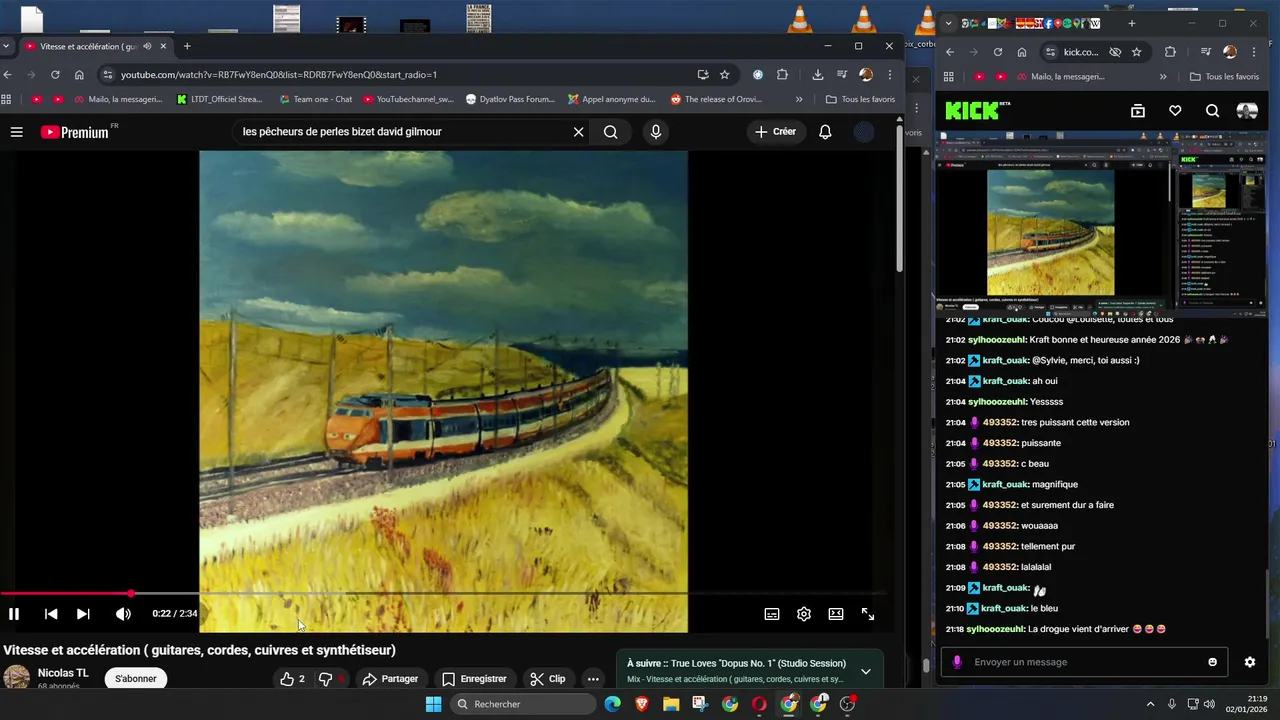Open Nicolas TL channel name link
The height and width of the screenshot is (720, 1280).
pyautogui.click(x=63, y=673)
